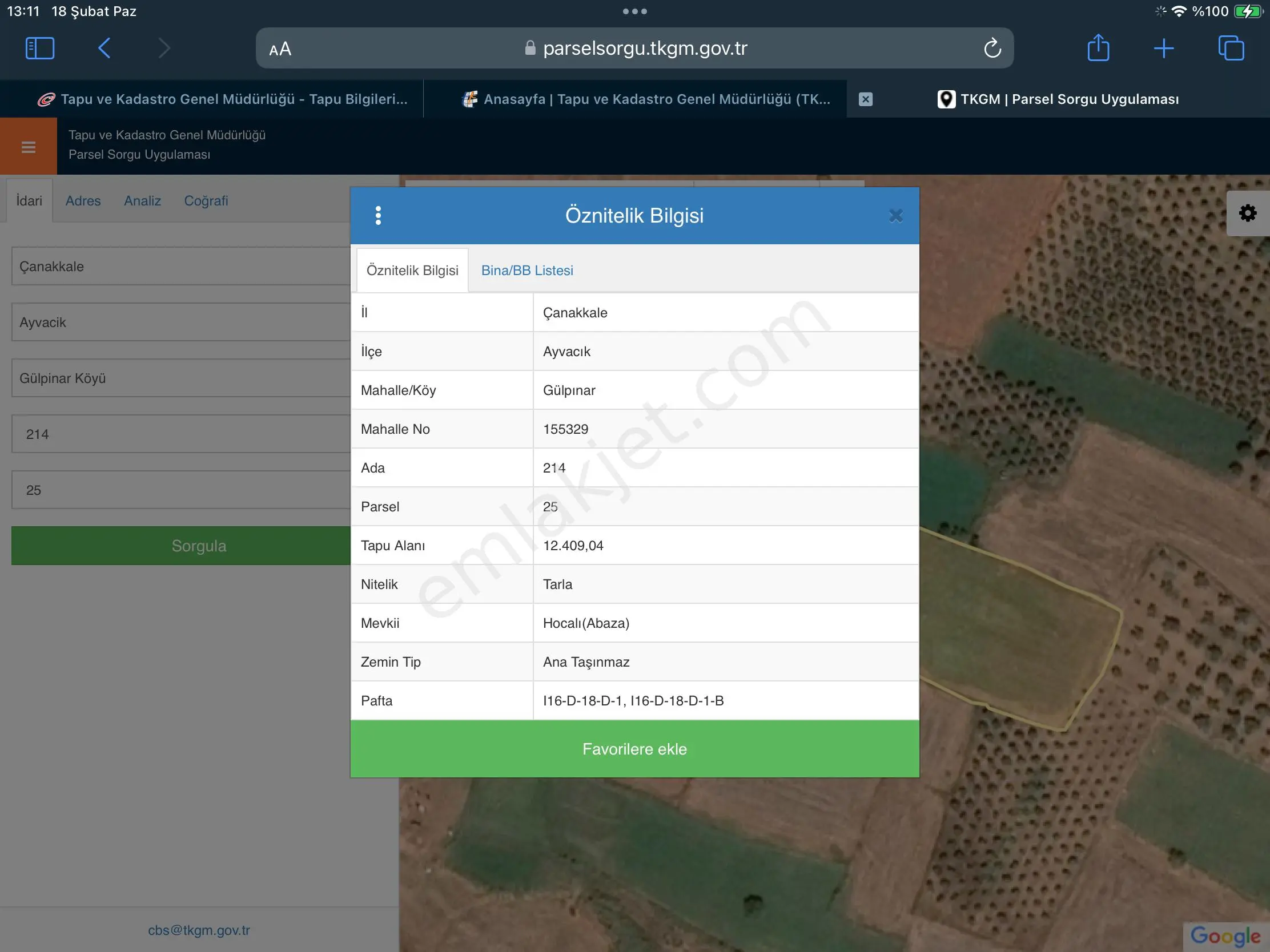Tap the address bar parselsorgu.tkgm.gov.tr

[634, 48]
